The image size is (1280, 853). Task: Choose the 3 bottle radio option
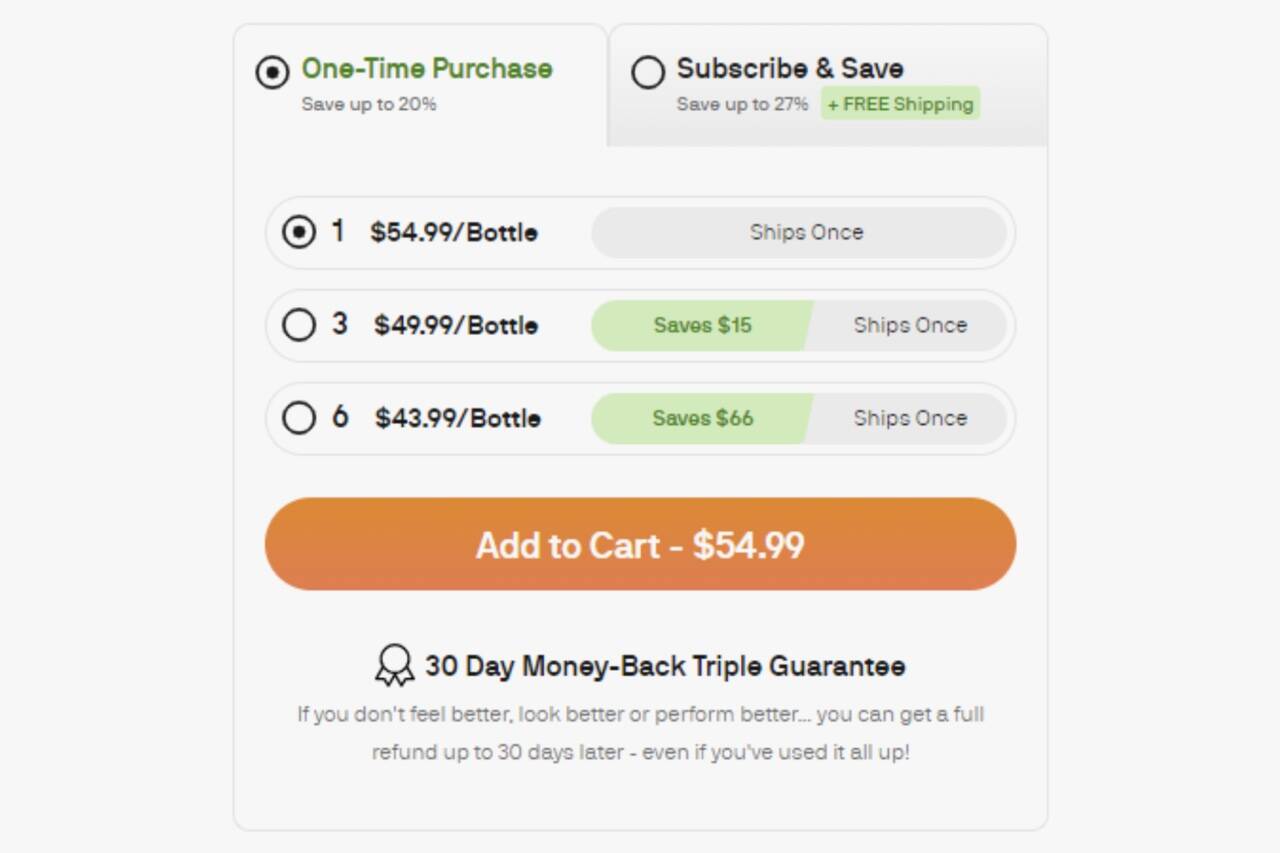(298, 325)
